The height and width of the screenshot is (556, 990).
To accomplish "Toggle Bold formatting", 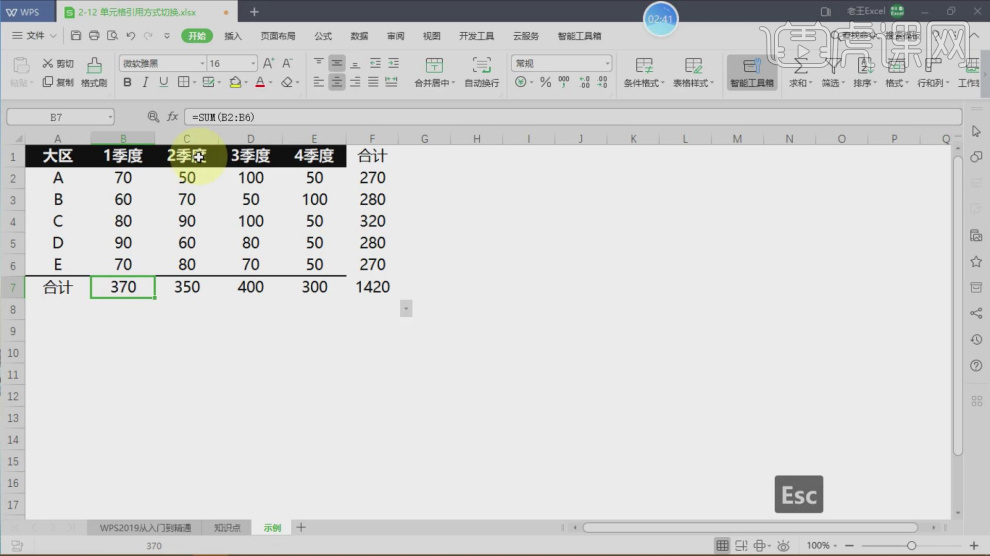I will click(127, 83).
